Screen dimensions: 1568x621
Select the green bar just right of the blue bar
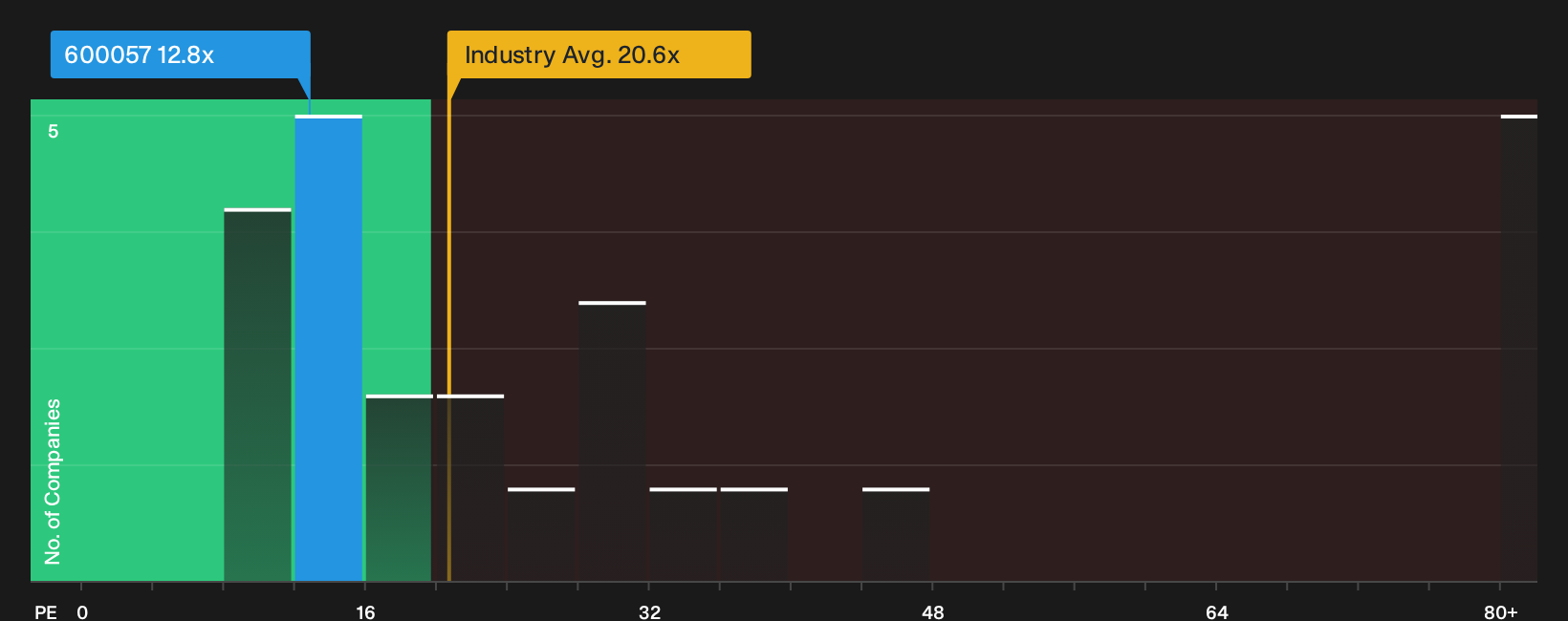click(399, 487)
